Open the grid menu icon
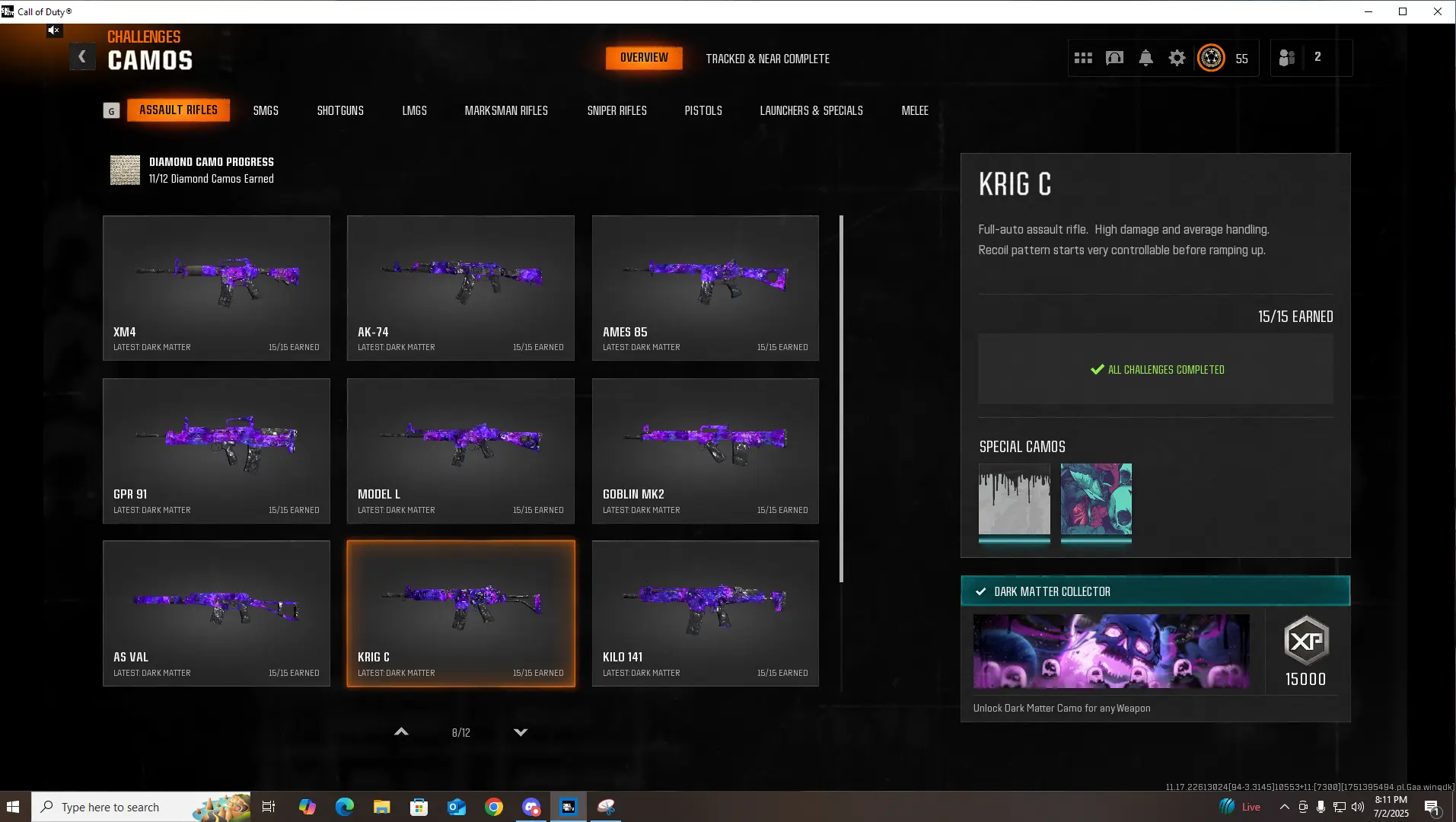Image resolution: width=1456 pixels, height=822 pixels. (1083, 58)
